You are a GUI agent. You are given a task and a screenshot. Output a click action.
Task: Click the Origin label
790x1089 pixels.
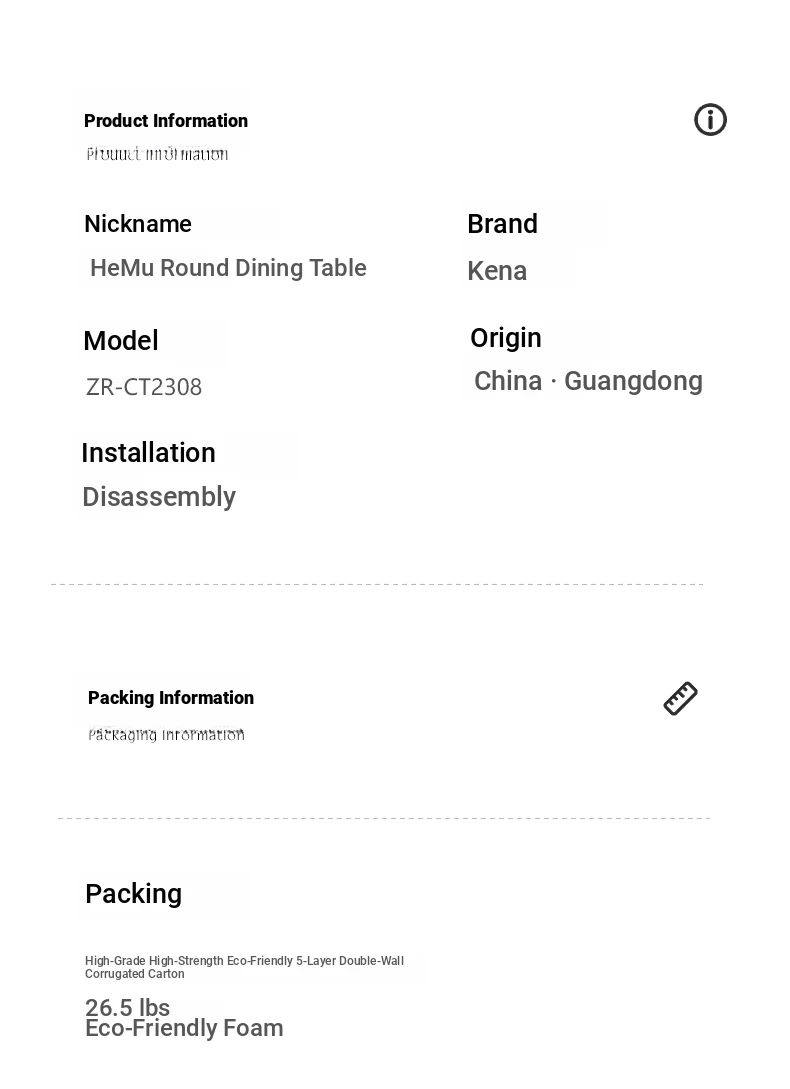[506, 338]
